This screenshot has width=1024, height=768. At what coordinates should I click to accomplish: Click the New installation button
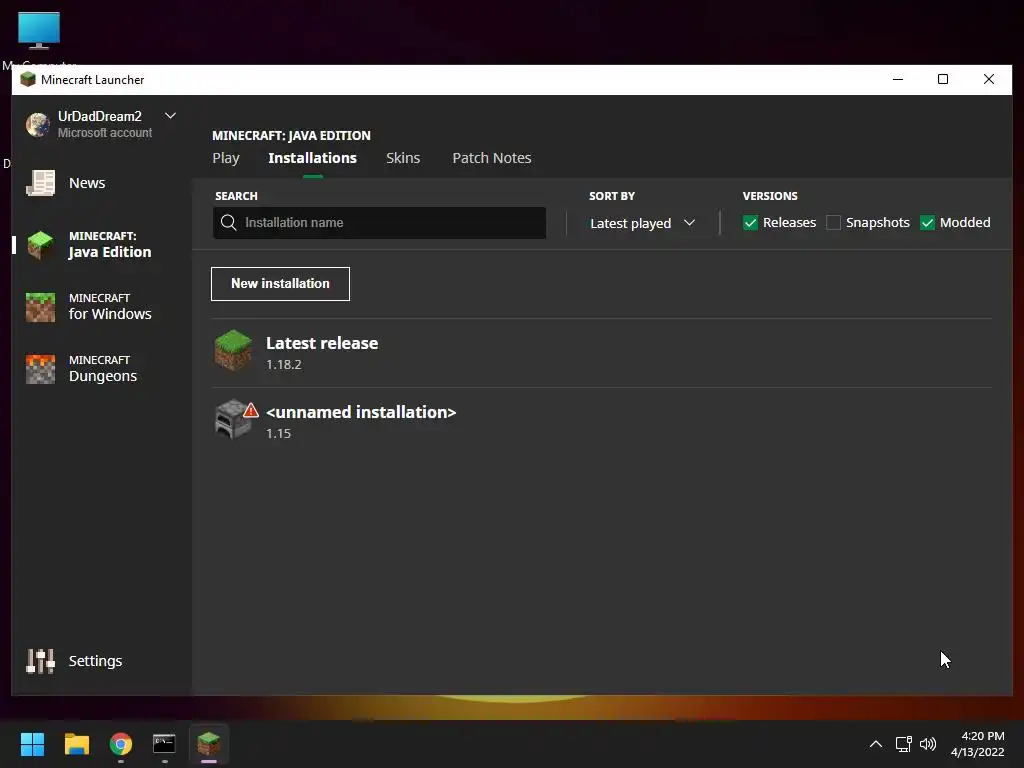[x=280, y=284]
